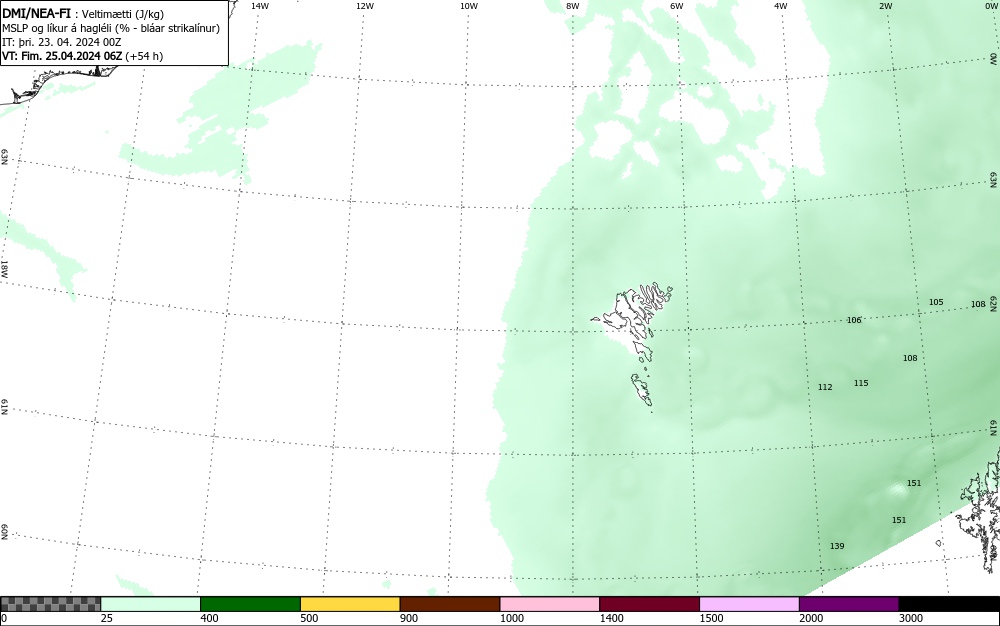This screenshot has height=626, width=1000.
Task: Select the pink 1000–1400 legend swatch
Action: pos(550,604)
